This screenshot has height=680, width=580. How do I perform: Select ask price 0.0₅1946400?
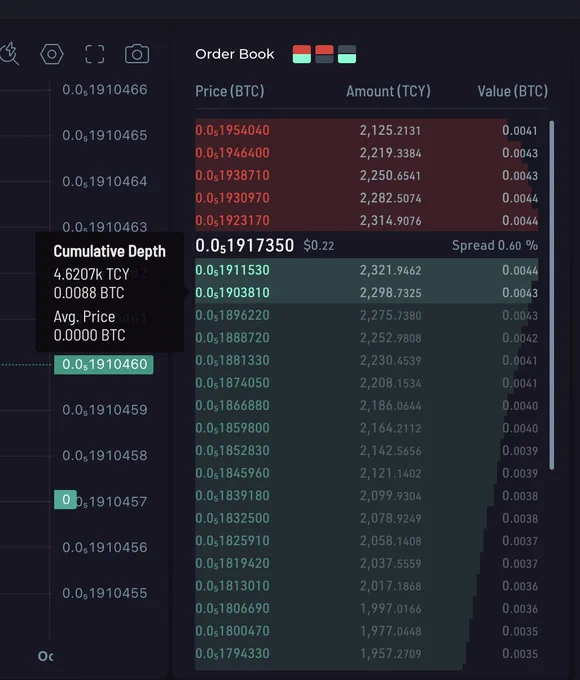(x=233, y=153)
